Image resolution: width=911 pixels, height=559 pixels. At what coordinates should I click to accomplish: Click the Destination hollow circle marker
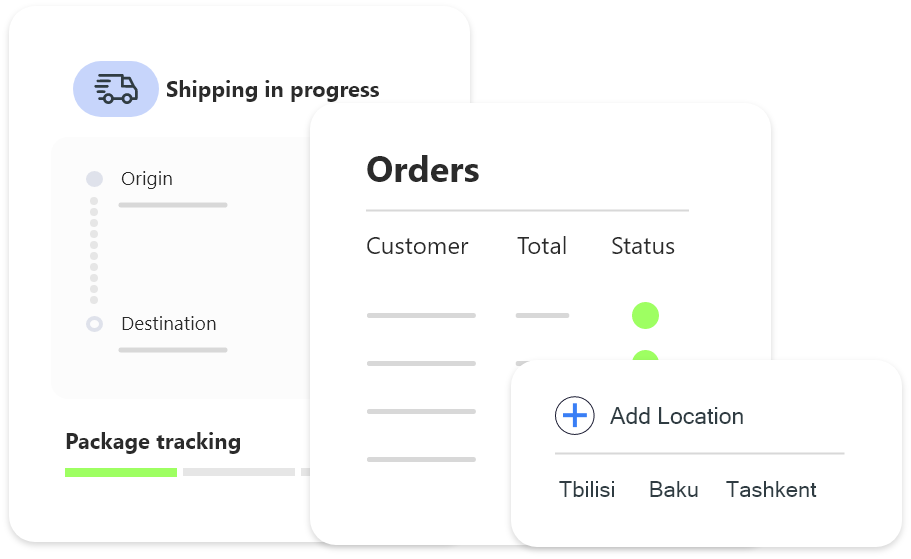(94, 324)
